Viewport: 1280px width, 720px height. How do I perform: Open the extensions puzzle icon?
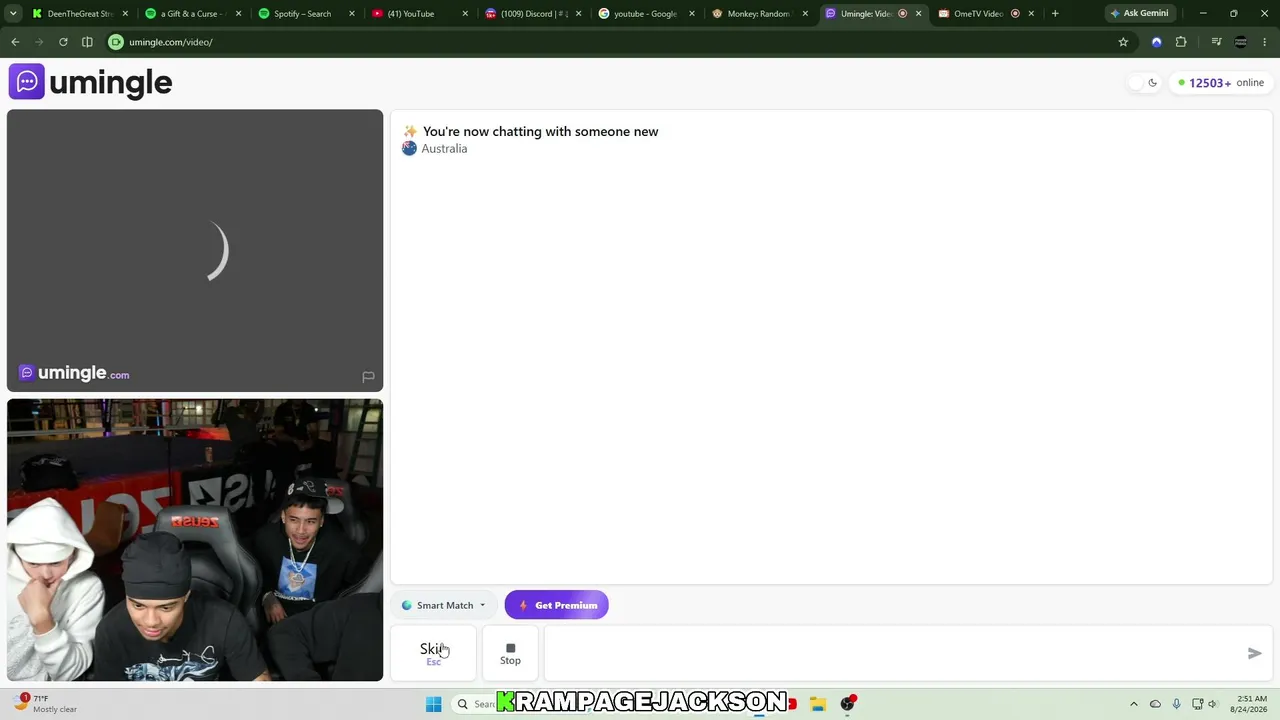(x=1181, y=42)
